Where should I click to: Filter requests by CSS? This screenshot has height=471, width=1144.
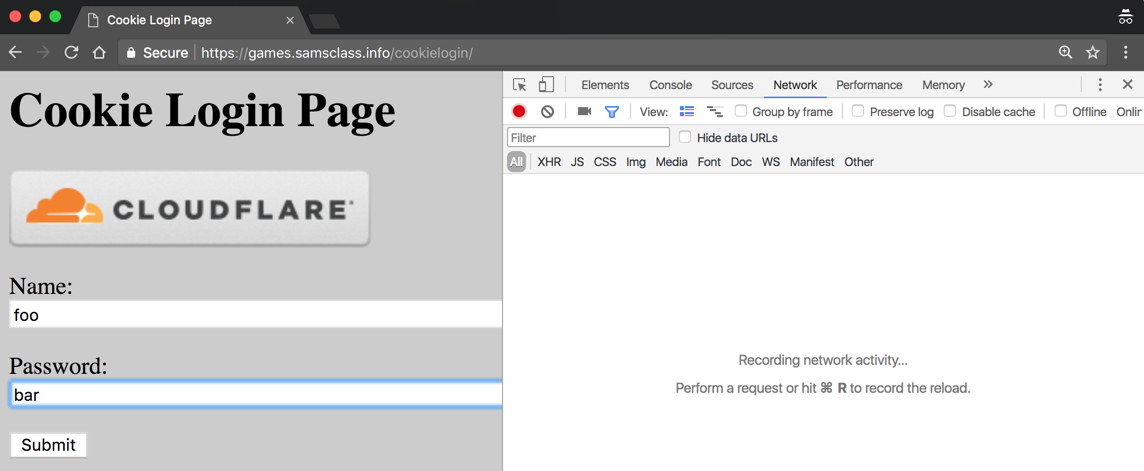pos(605,162)
